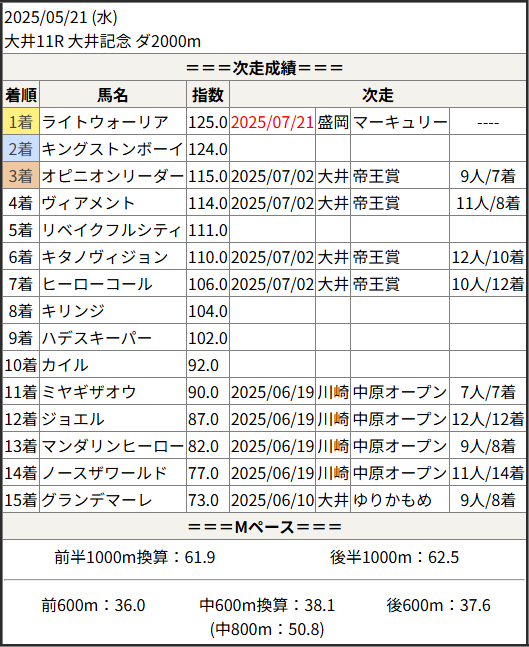This screenshot has height=647, width=529.
Task: Click the 馬名 column header
Action: coord(113,95)
